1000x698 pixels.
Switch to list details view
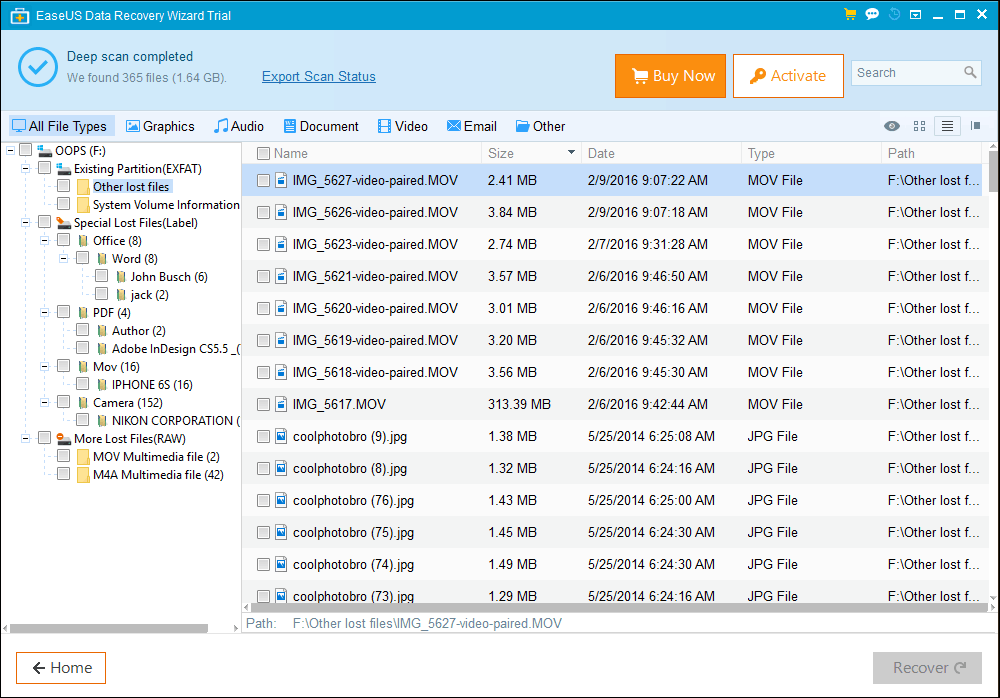tap(948, 126)
